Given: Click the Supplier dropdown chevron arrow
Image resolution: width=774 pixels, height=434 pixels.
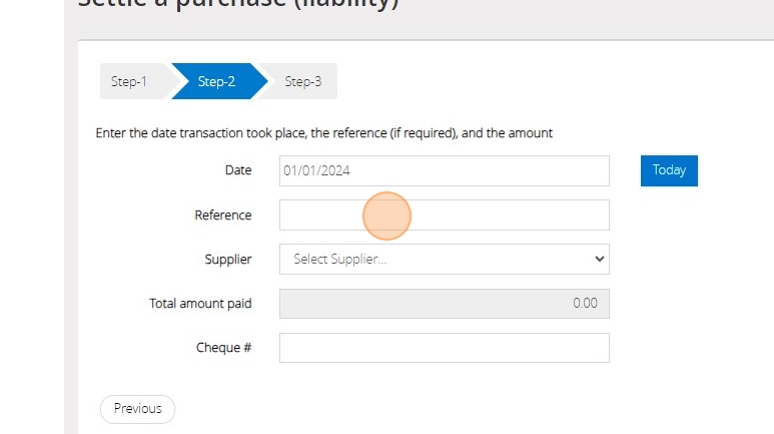Looking at the screenshot, I should point(599,259).
